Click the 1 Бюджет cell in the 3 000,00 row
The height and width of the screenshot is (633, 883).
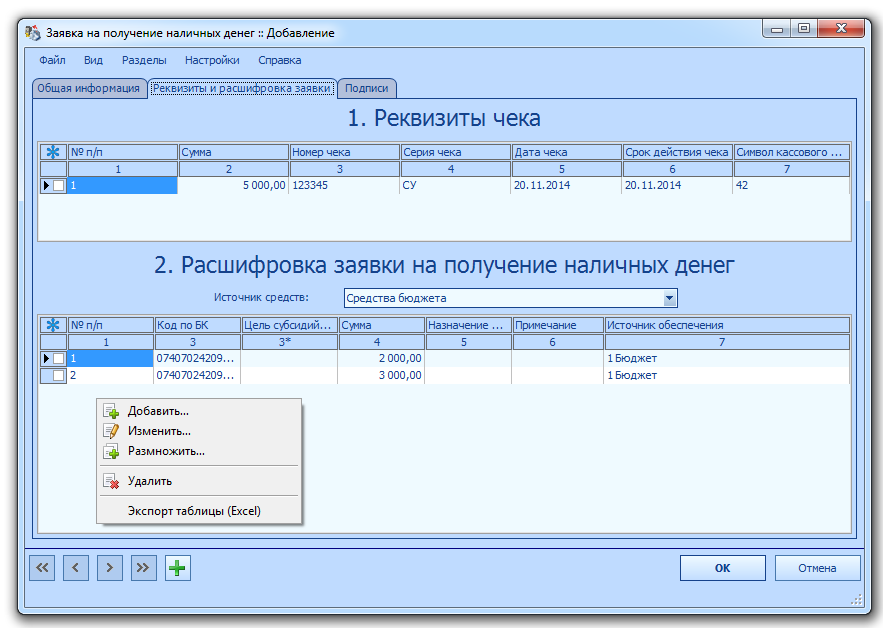pos(726,376)
